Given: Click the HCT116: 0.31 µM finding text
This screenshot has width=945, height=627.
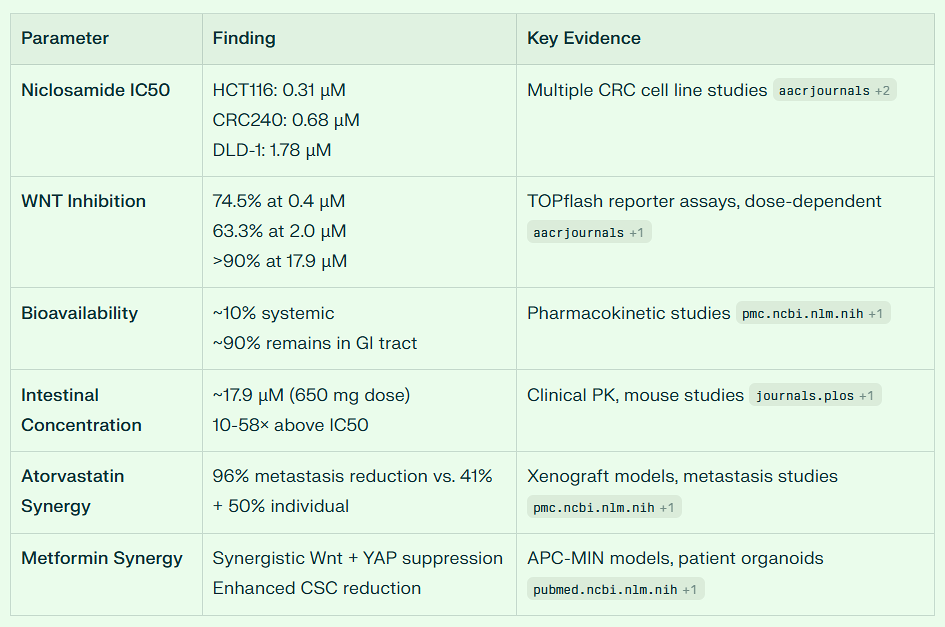Looking at the screenshot, I should tap(279, 90).
